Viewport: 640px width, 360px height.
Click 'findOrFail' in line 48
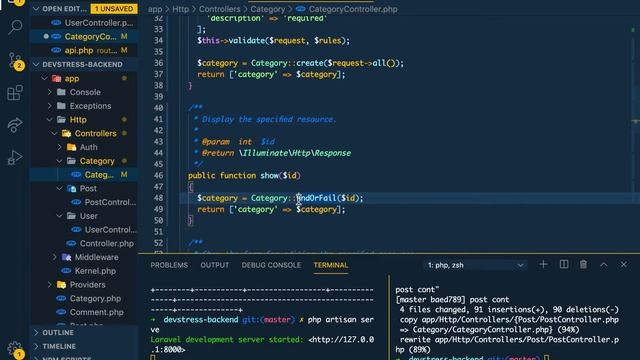pos(316,198)
